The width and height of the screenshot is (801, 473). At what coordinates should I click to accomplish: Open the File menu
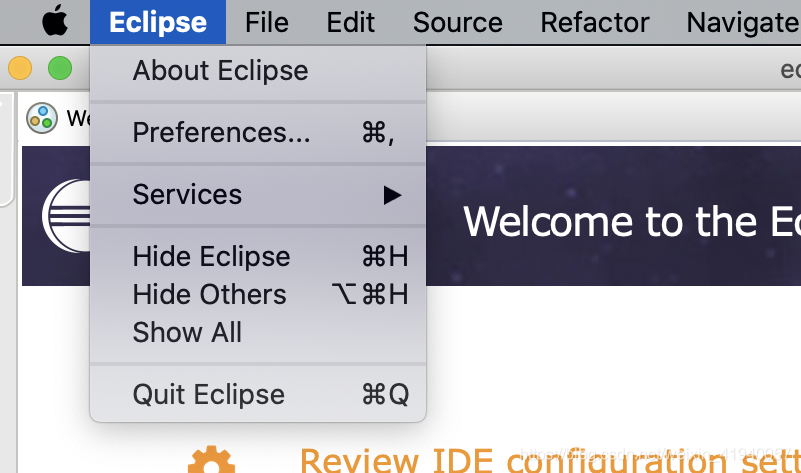[267, 22]
